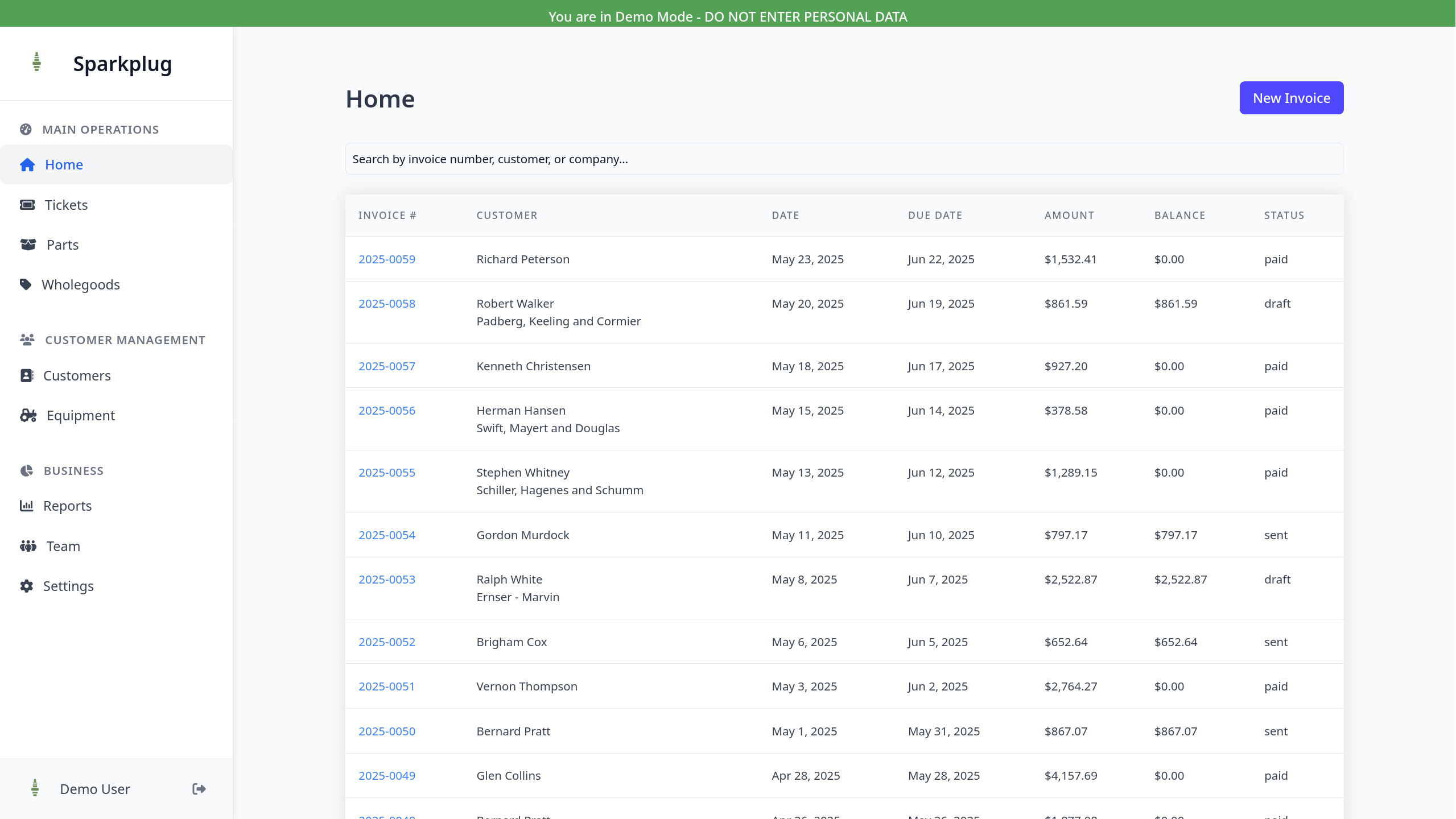Click the Reports chart icon
Viewport: 1456px width, 819px height.
pyautogui.click(x=27, y=506)
